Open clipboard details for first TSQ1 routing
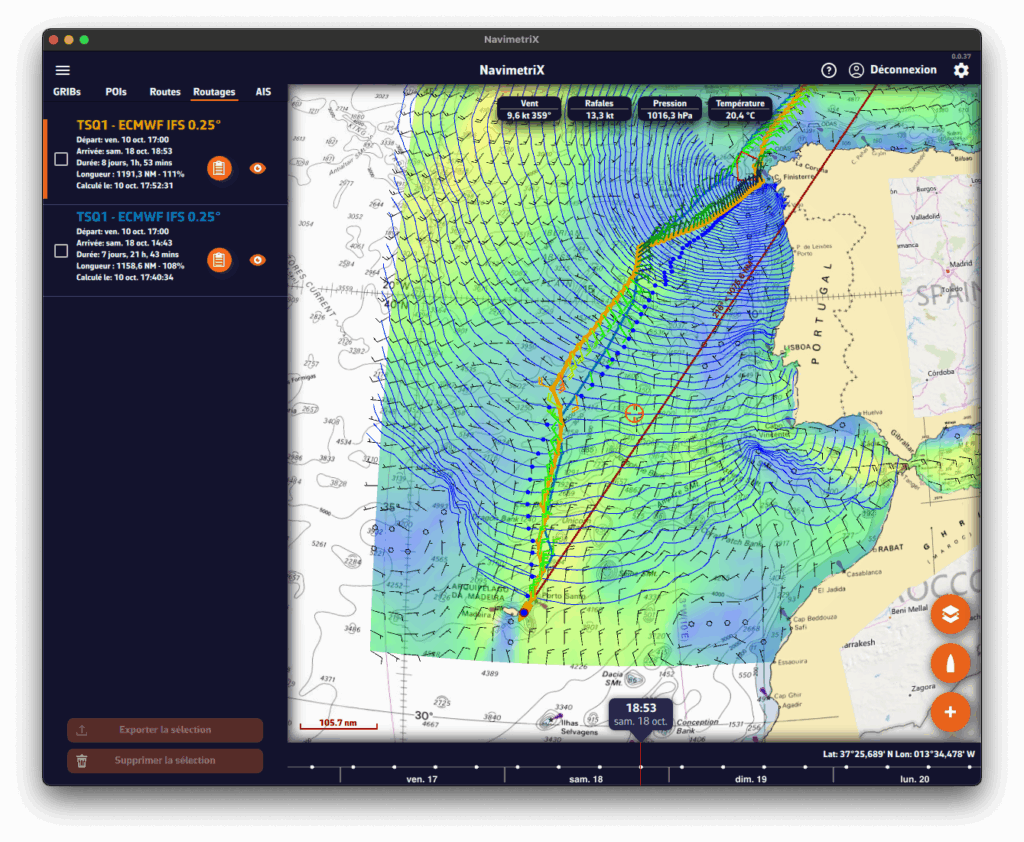 220,168
